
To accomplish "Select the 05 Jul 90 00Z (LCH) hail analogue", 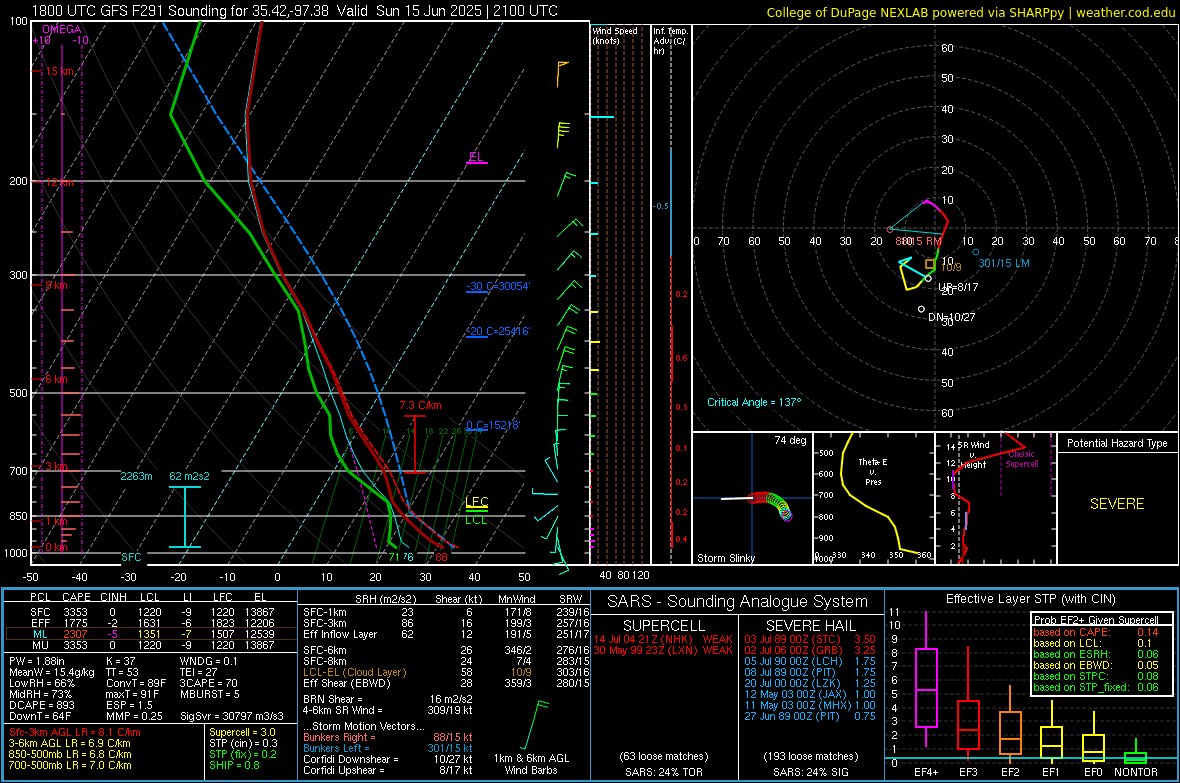I will (810, 662).
